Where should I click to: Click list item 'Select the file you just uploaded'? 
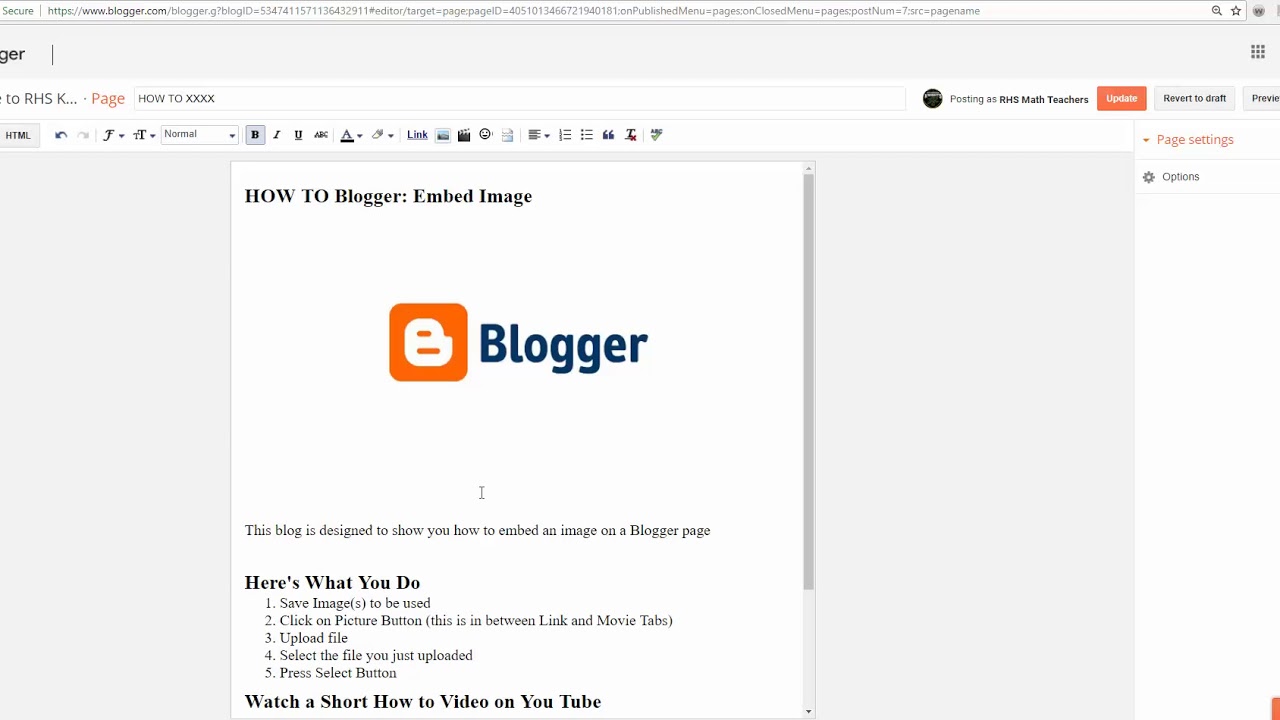click(376, 656)
